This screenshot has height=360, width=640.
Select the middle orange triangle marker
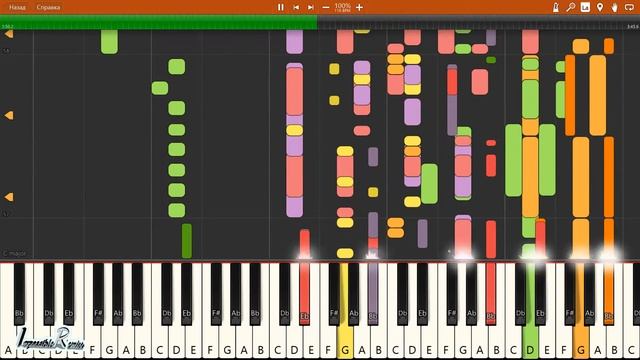click(x=9, y=116)
